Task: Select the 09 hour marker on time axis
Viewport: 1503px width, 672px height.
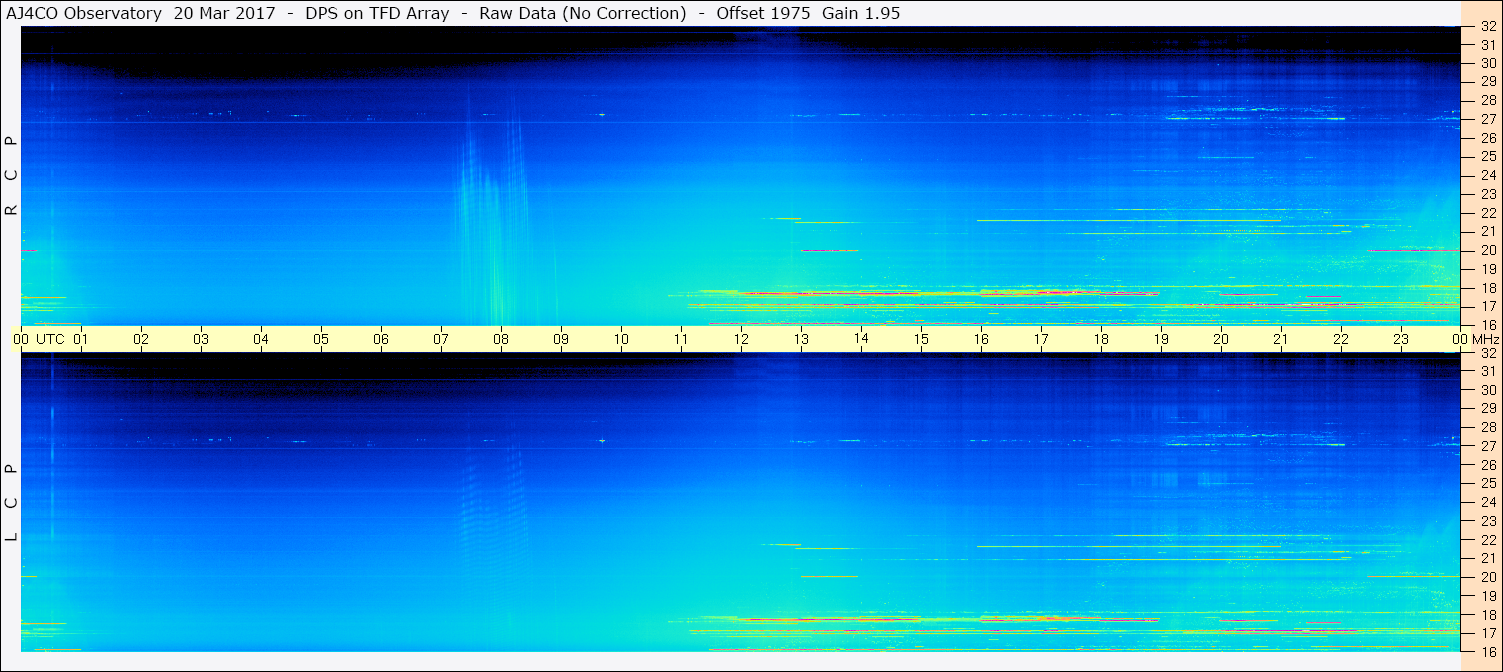Action: (561, 339)
